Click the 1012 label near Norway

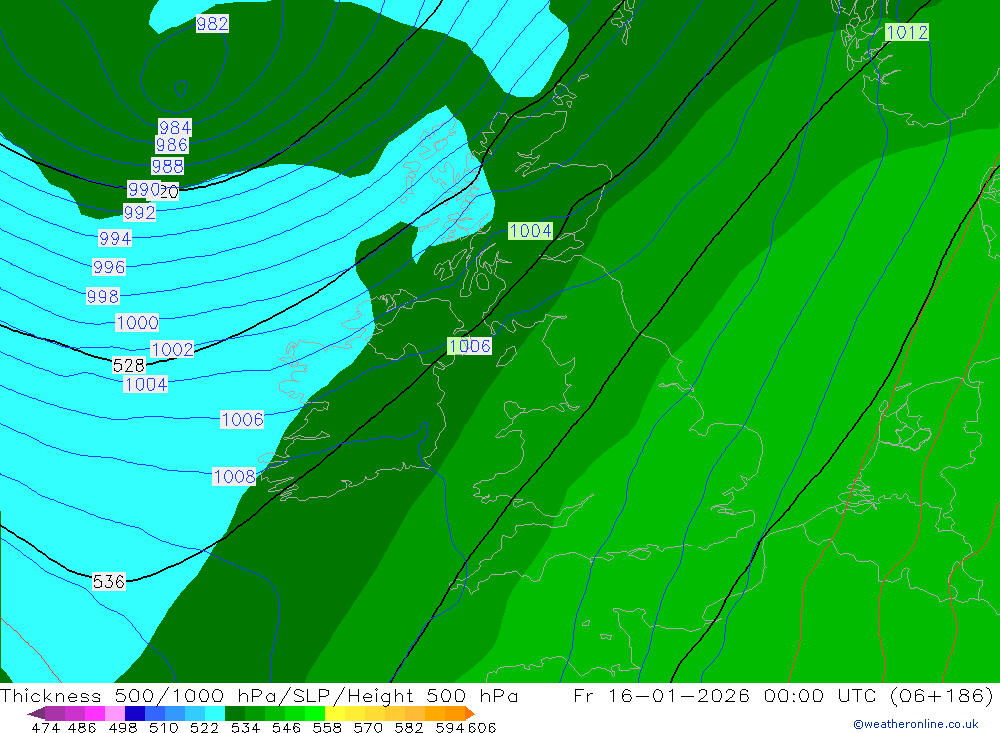907,32
